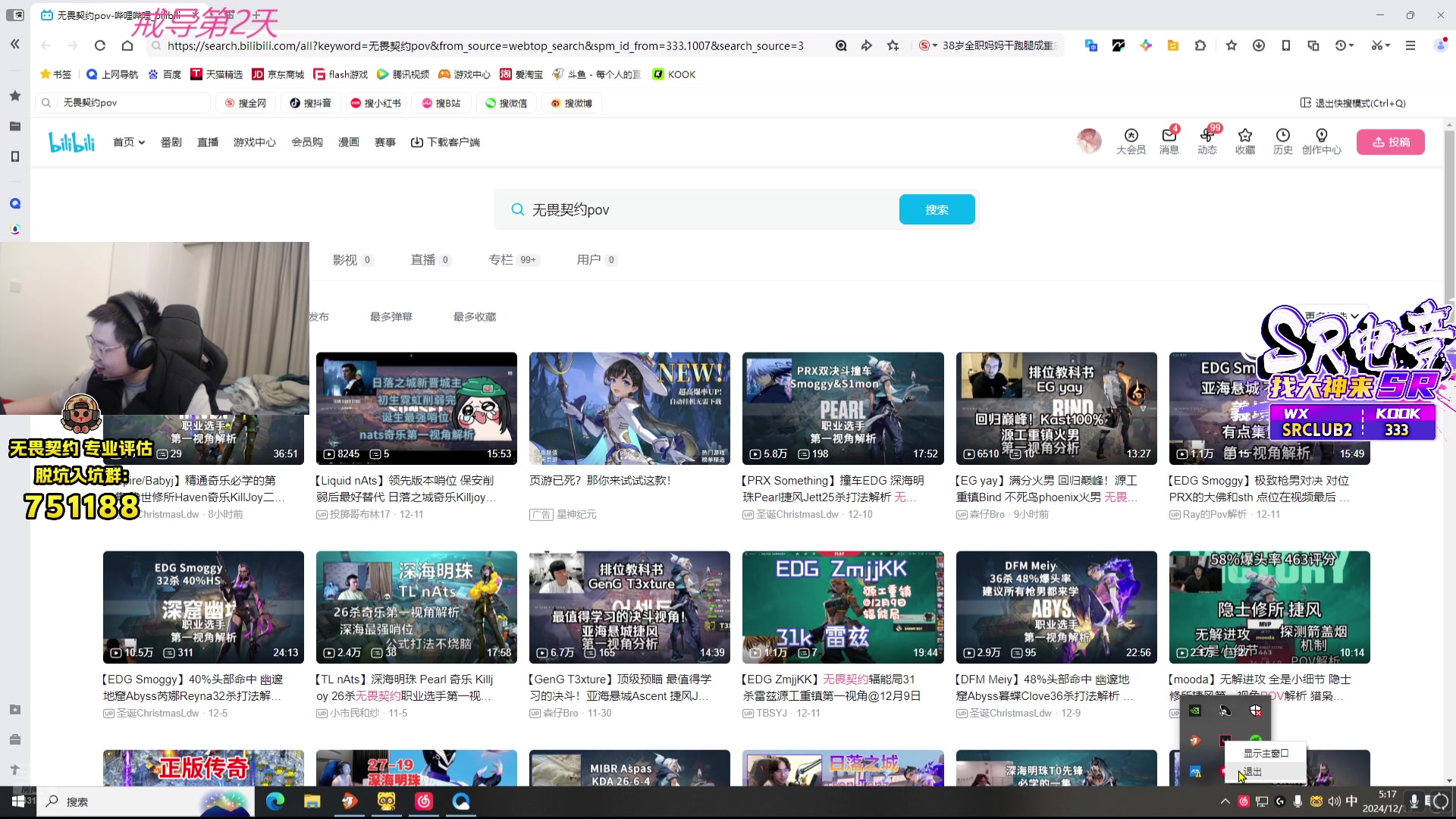The image size is (1456, 819).
Task: Click the browser sidebar collapse chevrons
Action: point(14,44)
